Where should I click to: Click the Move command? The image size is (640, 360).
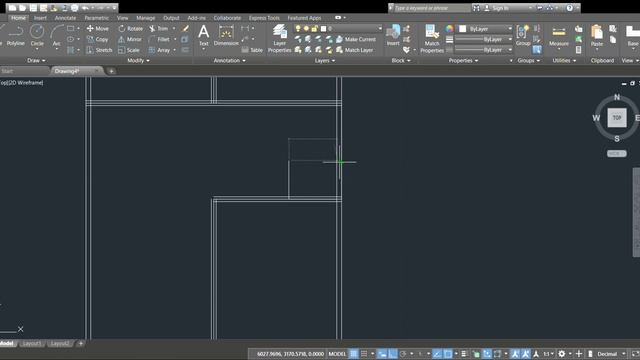click(98, 29)
